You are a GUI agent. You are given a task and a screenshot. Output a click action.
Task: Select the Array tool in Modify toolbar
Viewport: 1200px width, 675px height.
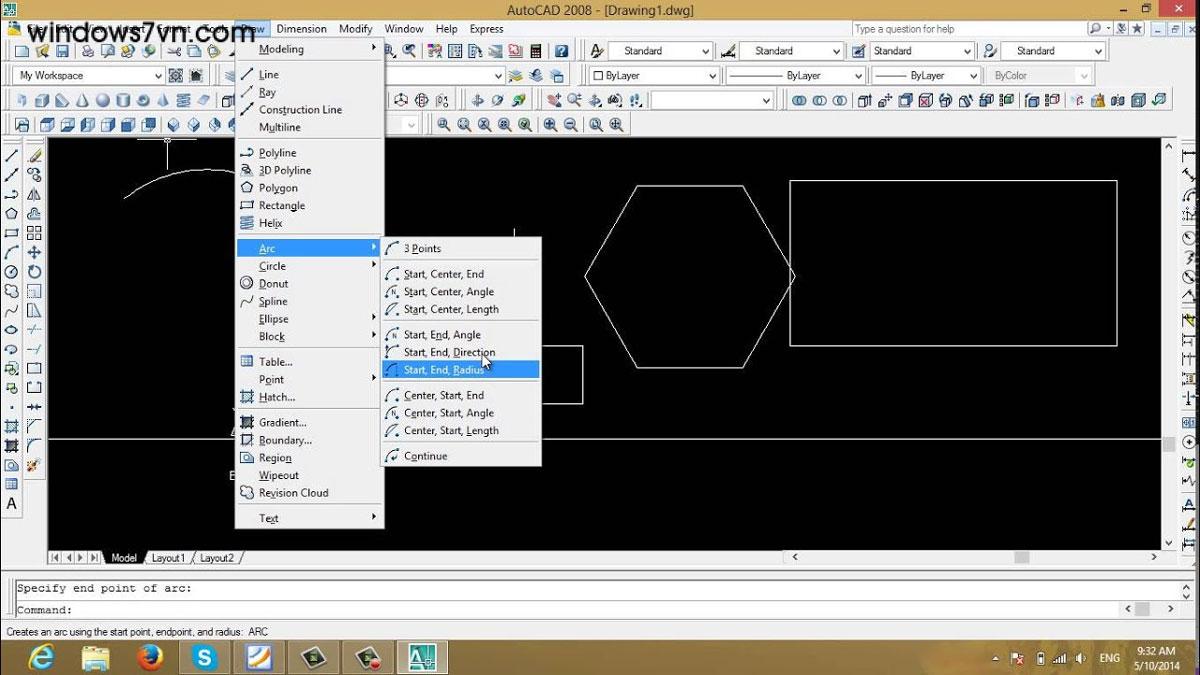pos(35,232)
